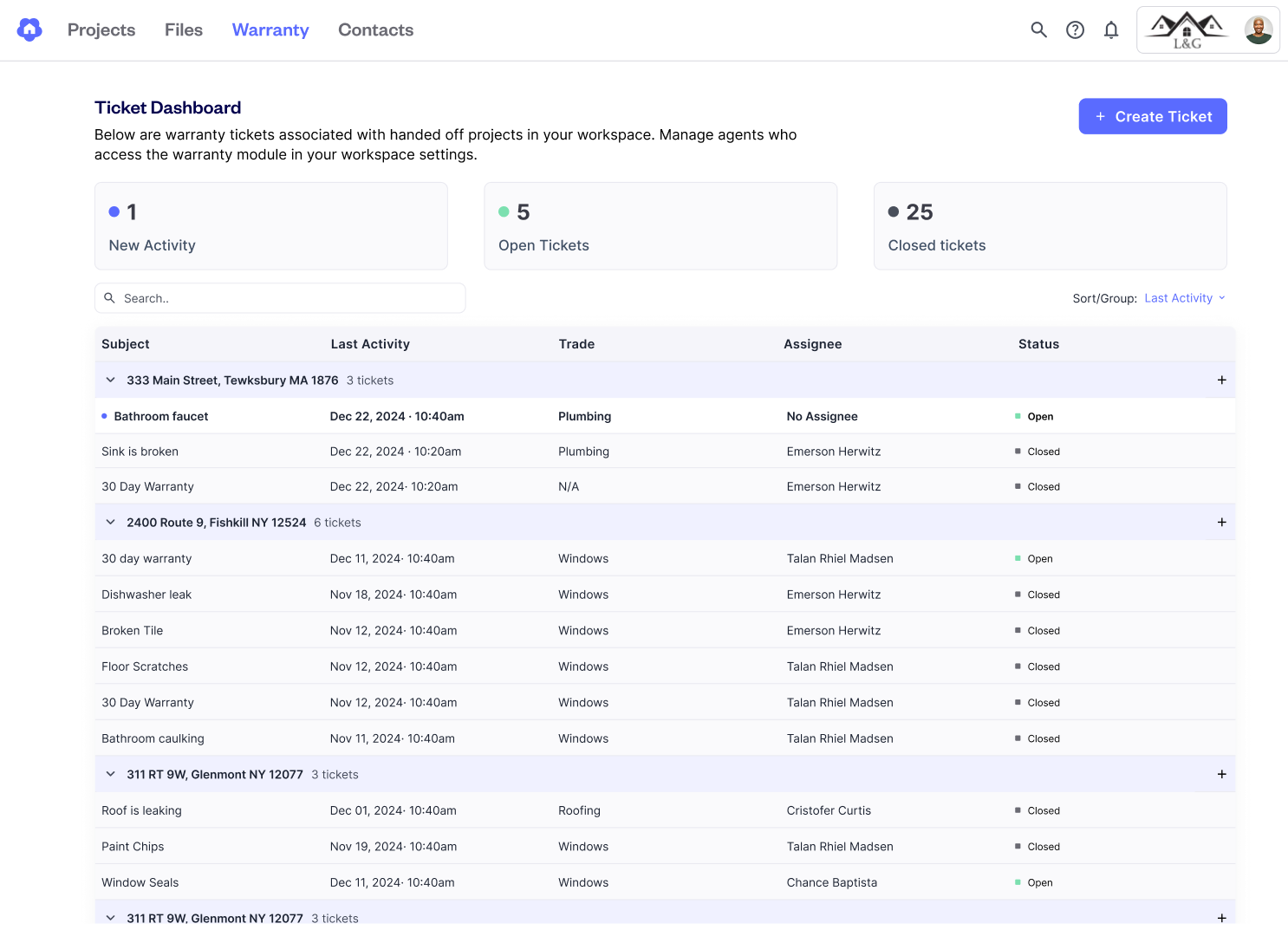Click the app home logo icon
The width and height of the screenshot is (1288, 943).
click(x=29, y=29)
